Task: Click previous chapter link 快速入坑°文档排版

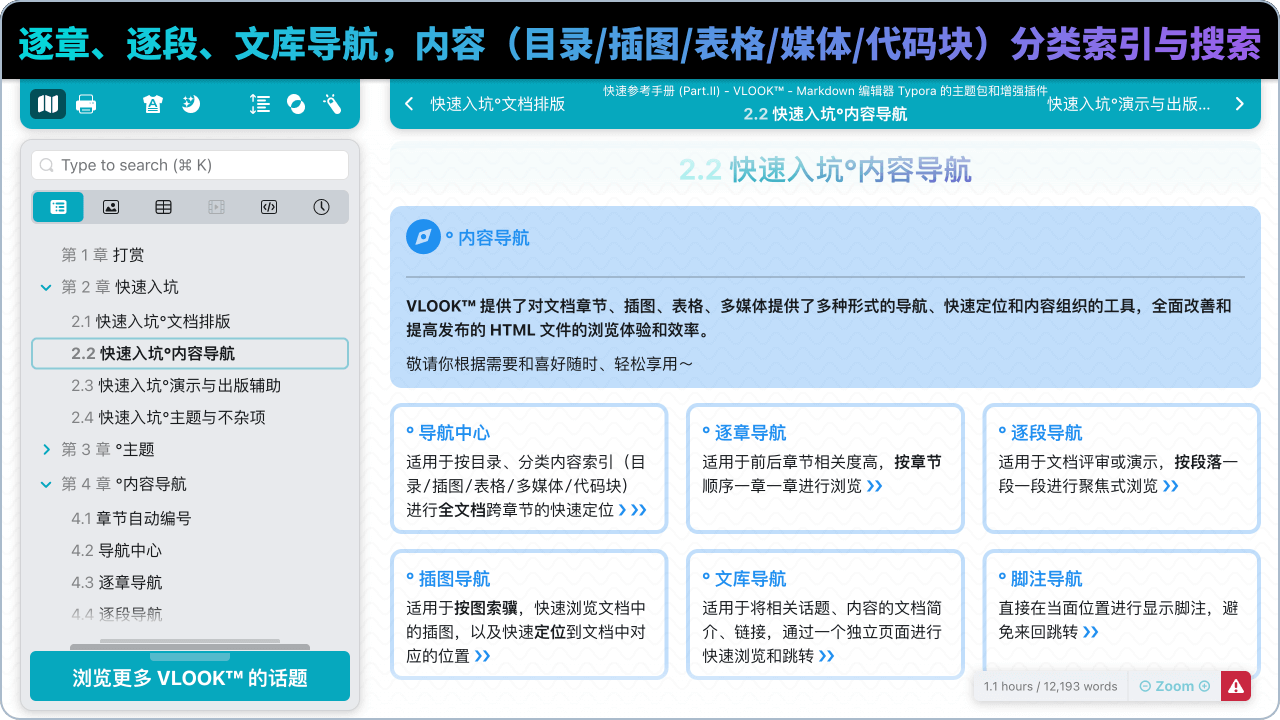Action: tap(498, 104)
